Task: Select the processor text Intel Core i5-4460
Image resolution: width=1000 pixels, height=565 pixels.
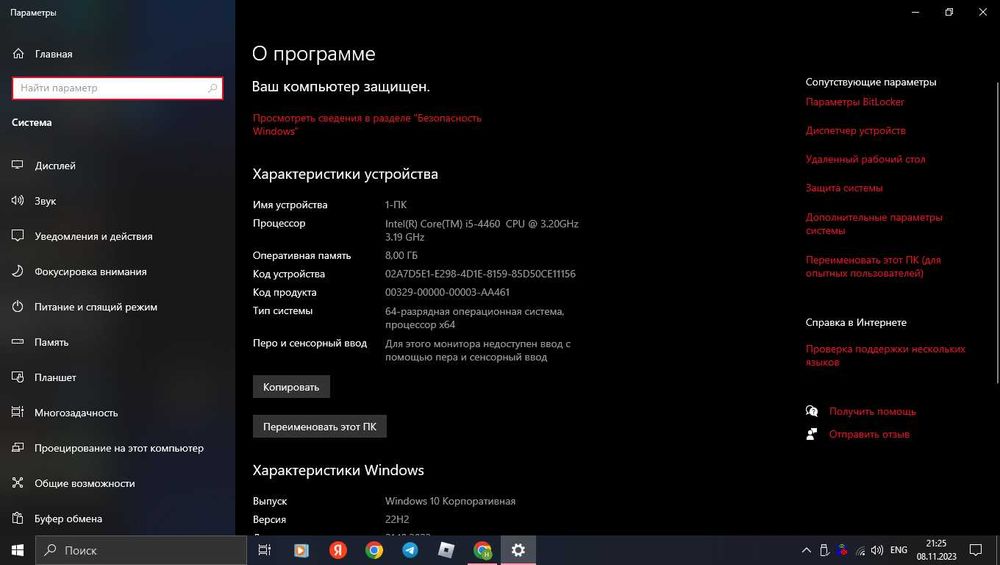Action: click(x=482, y=230)
